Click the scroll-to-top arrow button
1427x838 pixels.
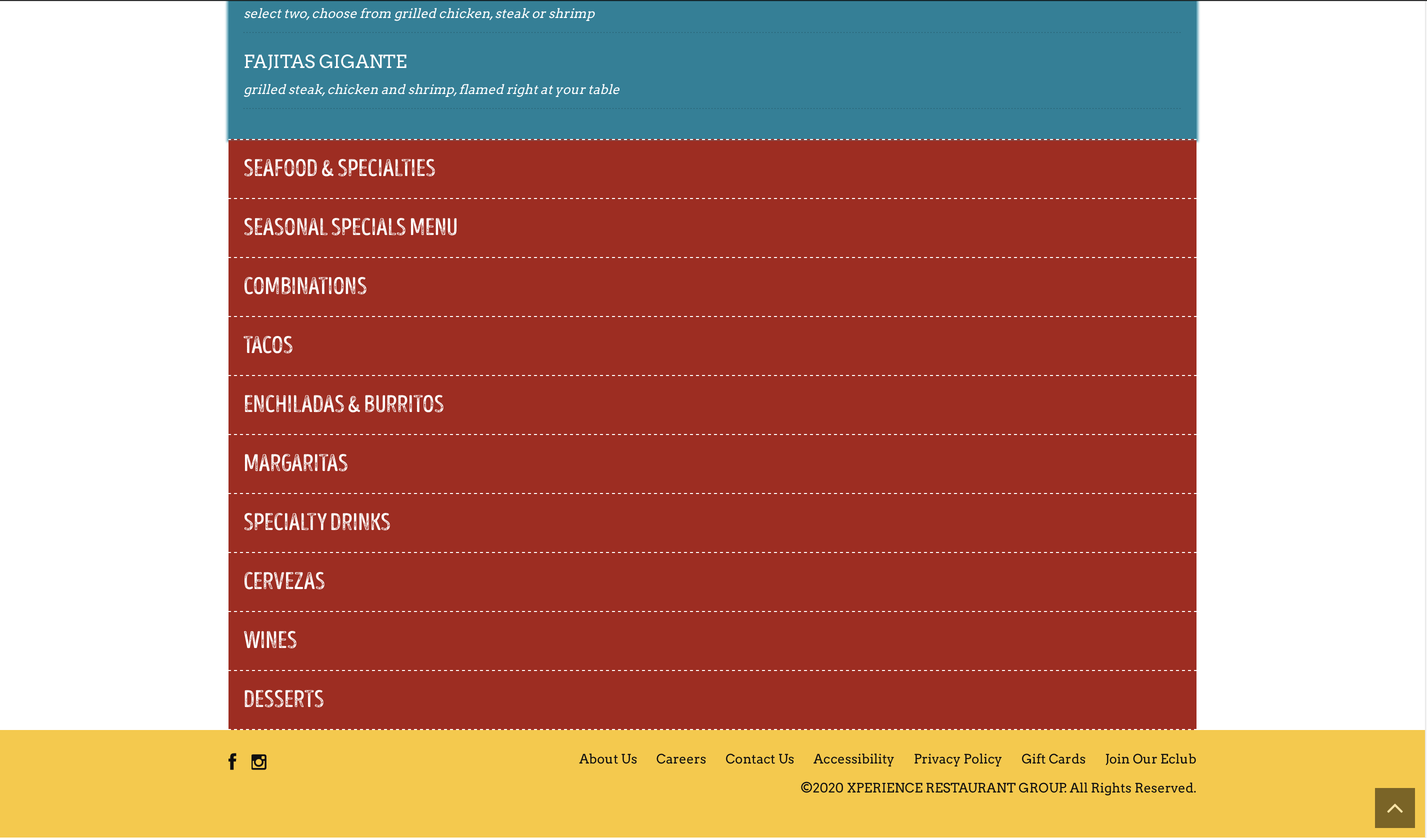tap(1394, 808)
